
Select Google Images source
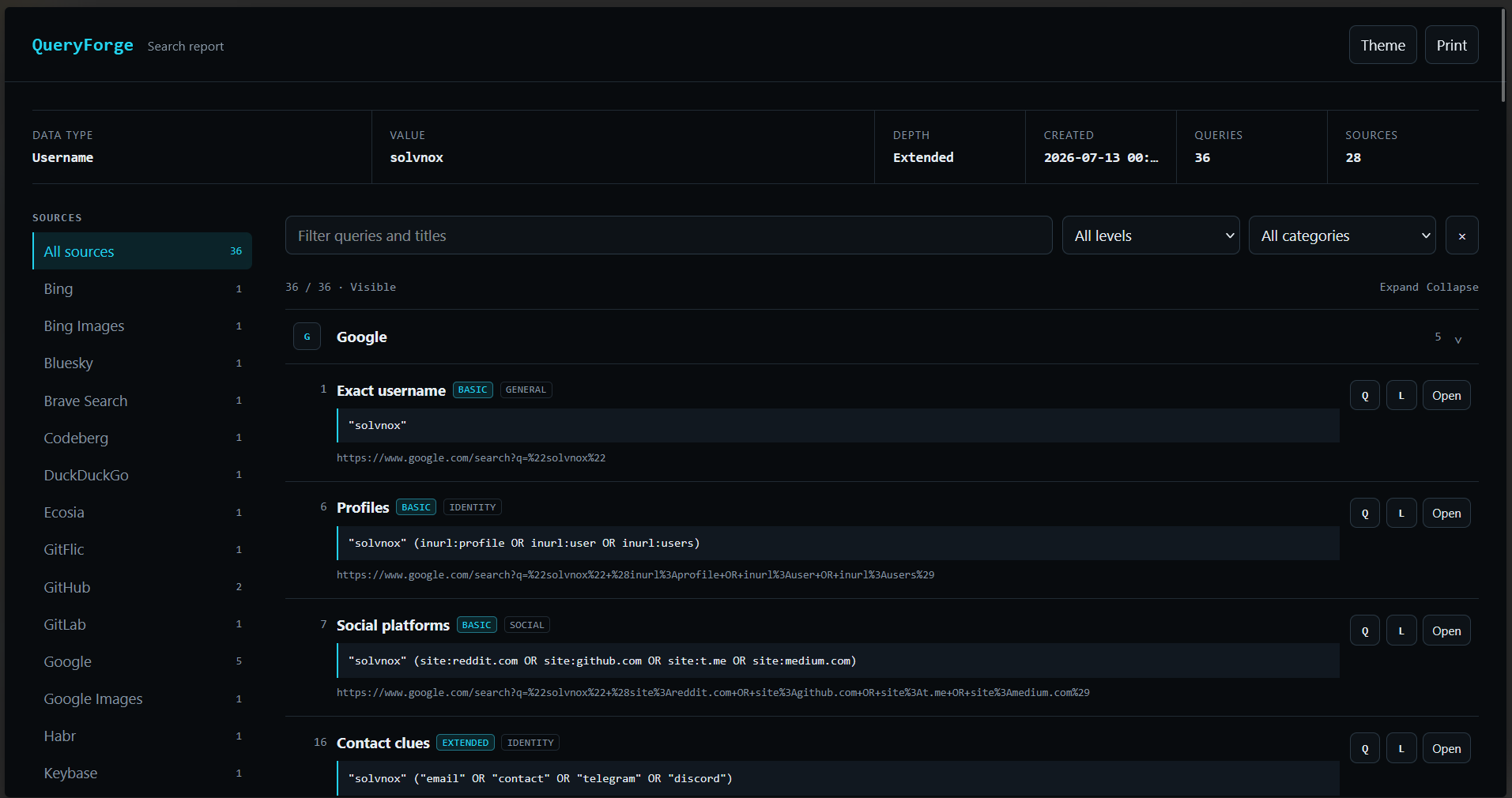[142, 698]
